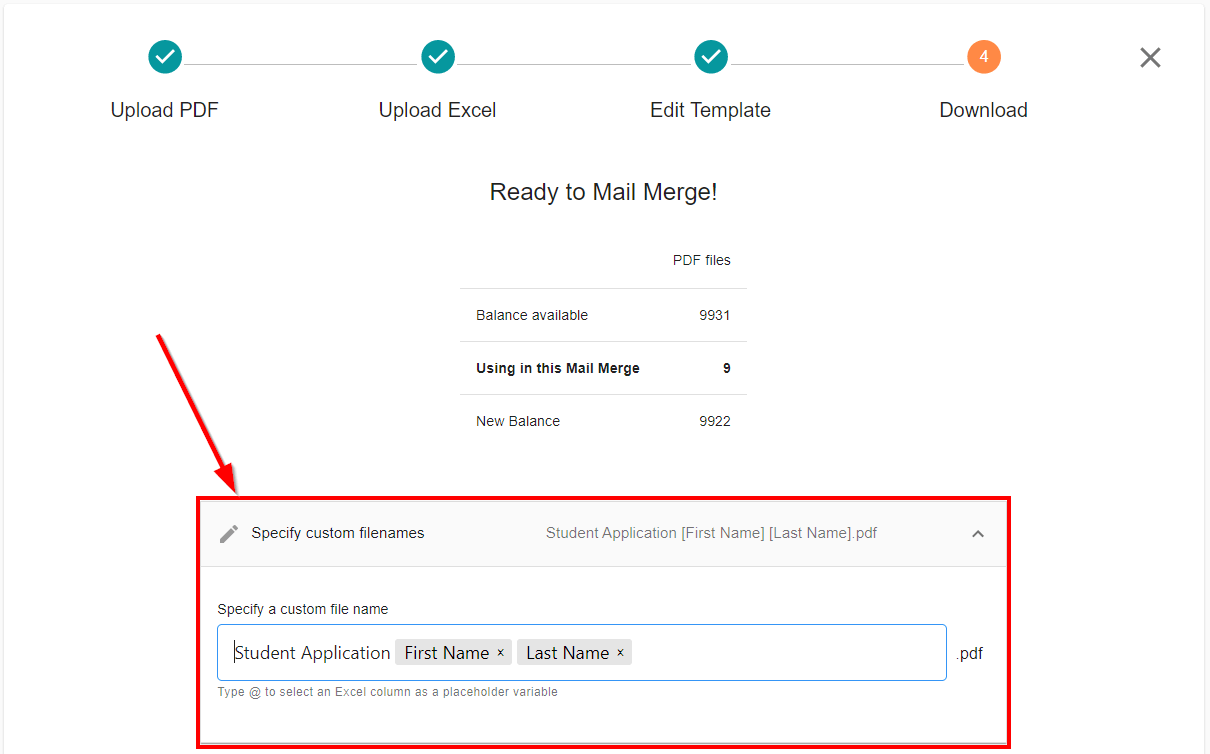The width and height of the screenshot is (1210, 754).
Task: Select the First Name placeholder chip
Action: coord(443,652)
